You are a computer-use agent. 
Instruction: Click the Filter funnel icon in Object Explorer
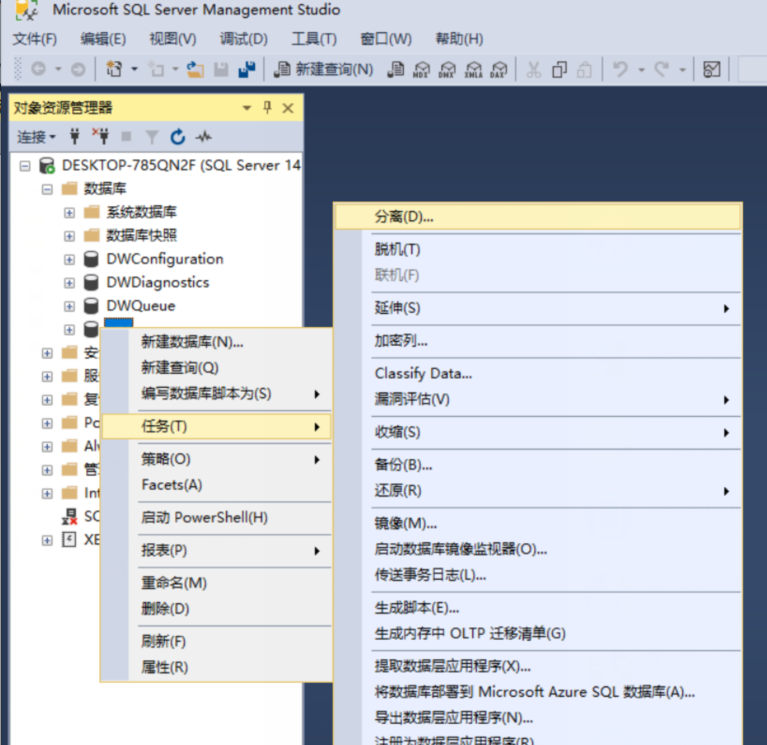click(152, 137)
